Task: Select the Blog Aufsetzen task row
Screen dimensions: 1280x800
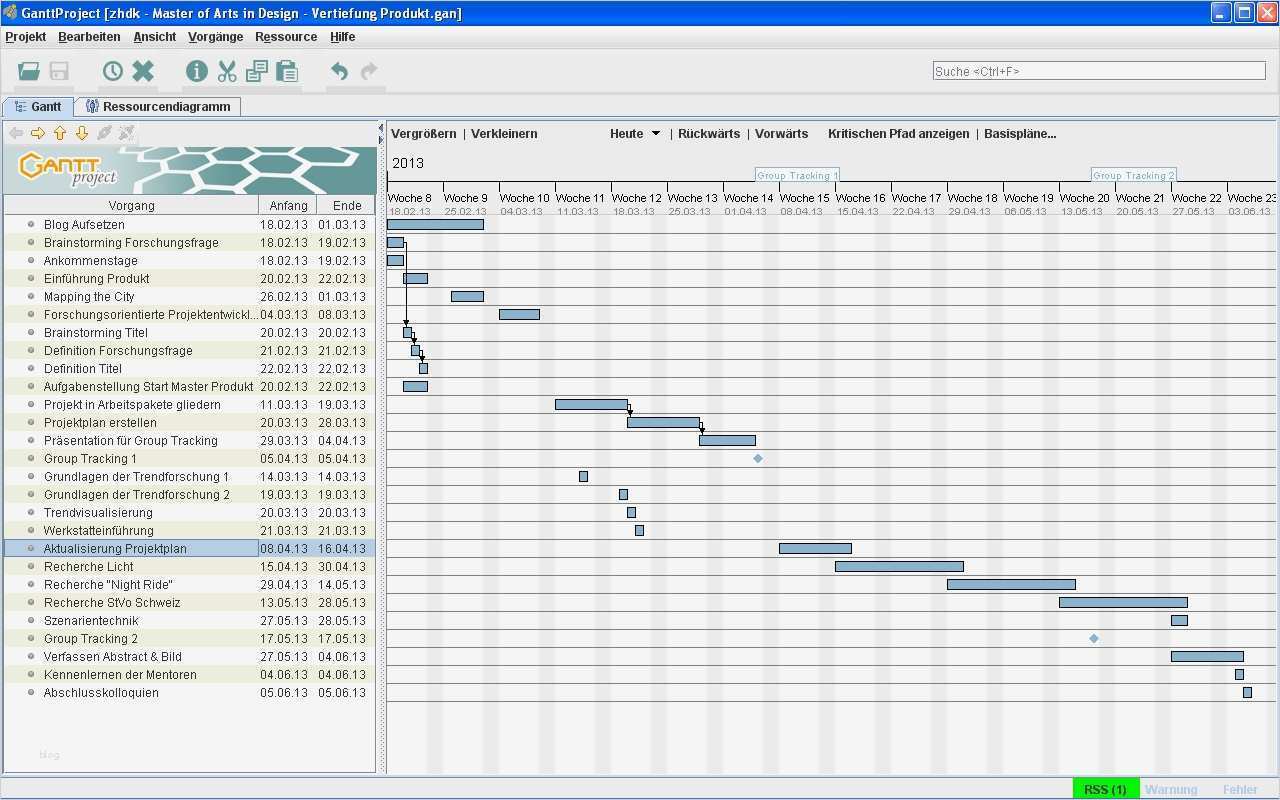Action: pos(190,225)
